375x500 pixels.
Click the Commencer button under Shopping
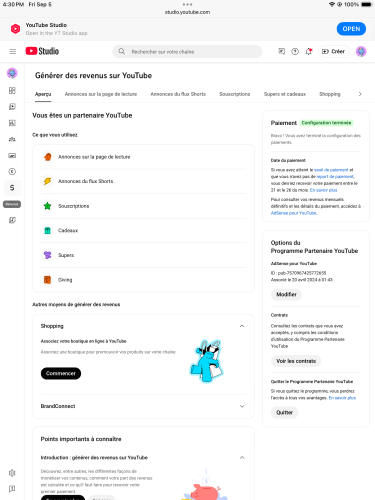point(61,373)
